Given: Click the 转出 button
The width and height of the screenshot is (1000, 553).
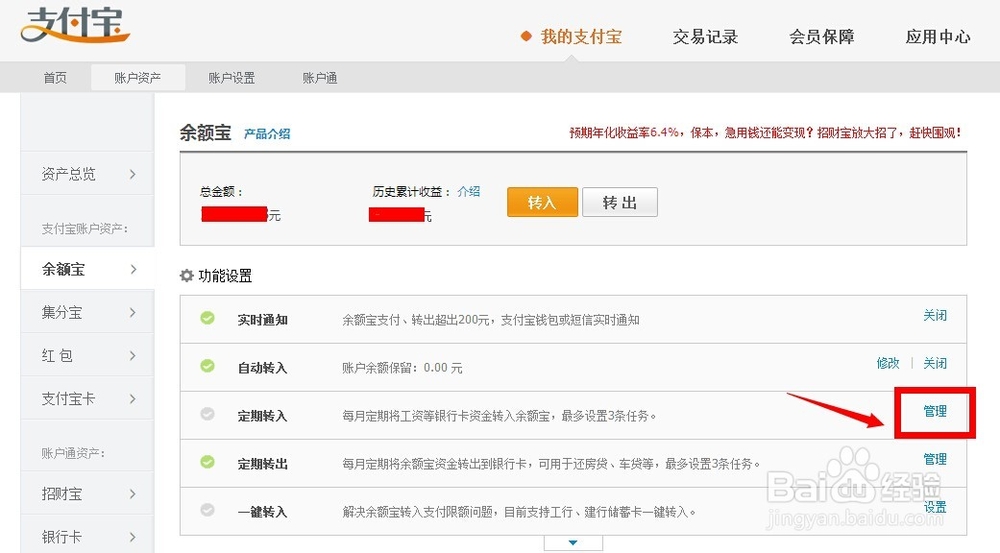Looking at the screenshot, I should tap(620, 202).
